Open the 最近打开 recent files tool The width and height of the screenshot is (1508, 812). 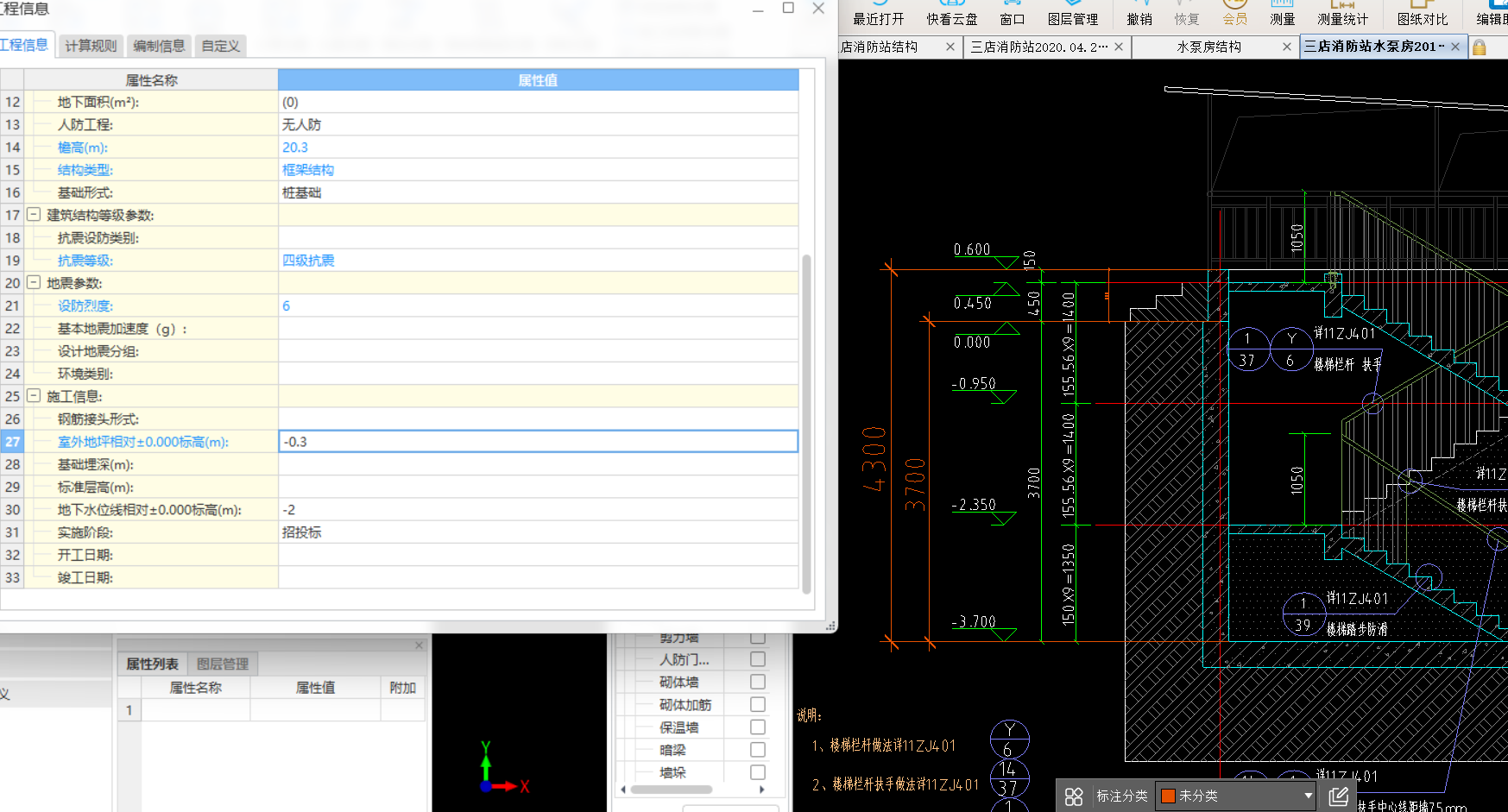coord(879,14)
